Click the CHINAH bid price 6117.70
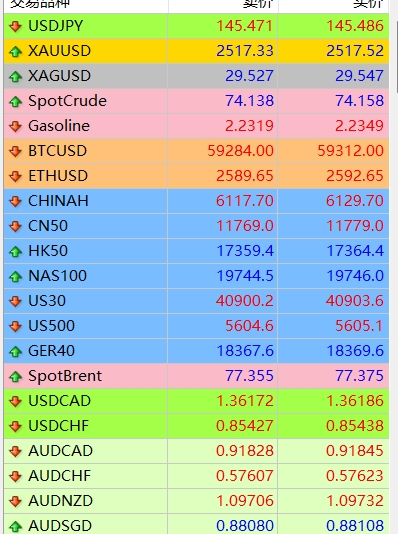The width and height of the screenshot is (398, 534). (244, 201)
